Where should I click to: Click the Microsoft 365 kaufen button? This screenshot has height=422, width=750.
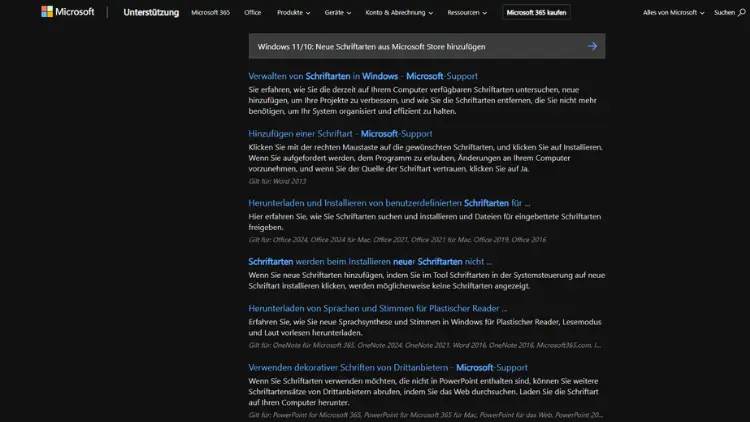(x=536, y=12)
